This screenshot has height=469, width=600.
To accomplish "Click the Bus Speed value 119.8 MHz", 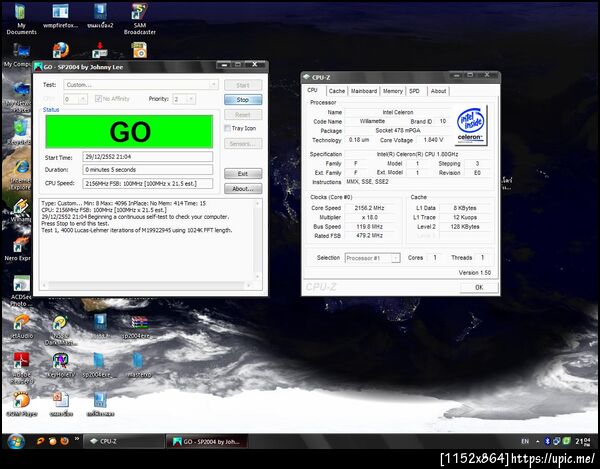I will 369,226.
